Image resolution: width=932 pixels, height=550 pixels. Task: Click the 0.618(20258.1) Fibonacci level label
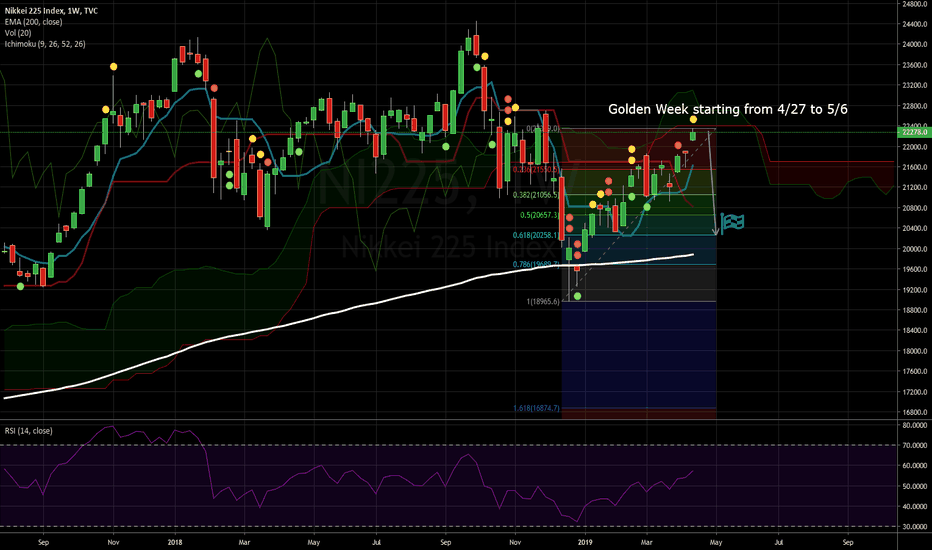536,235
